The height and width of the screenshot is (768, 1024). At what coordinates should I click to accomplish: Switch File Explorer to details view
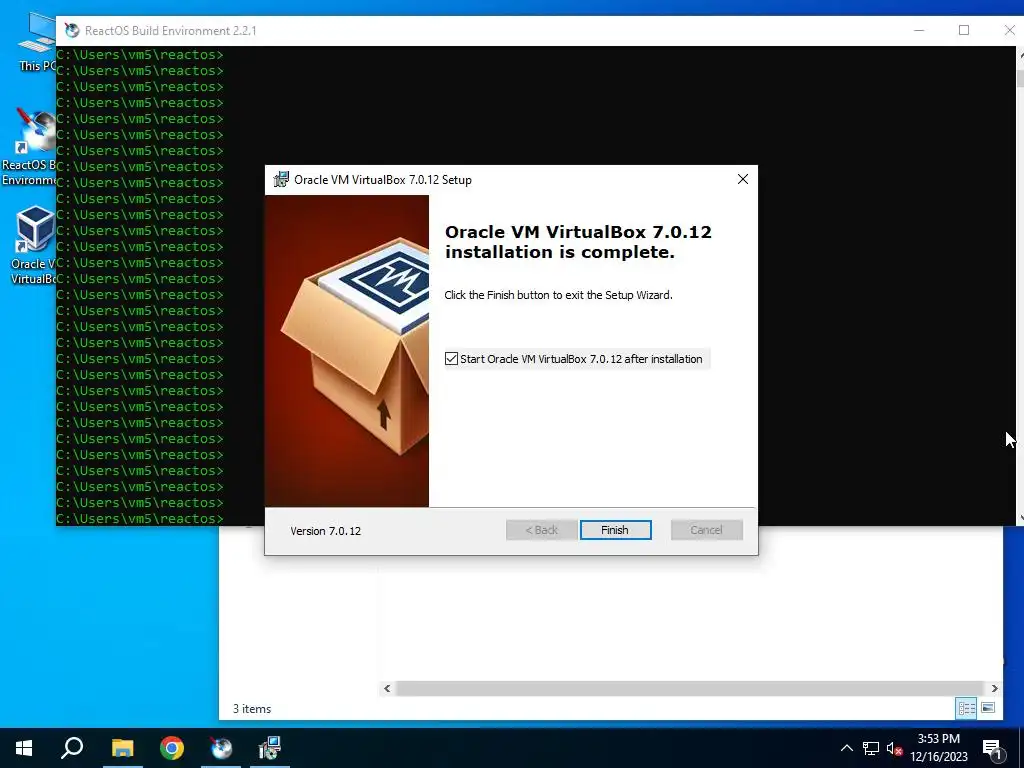point(966,708)
